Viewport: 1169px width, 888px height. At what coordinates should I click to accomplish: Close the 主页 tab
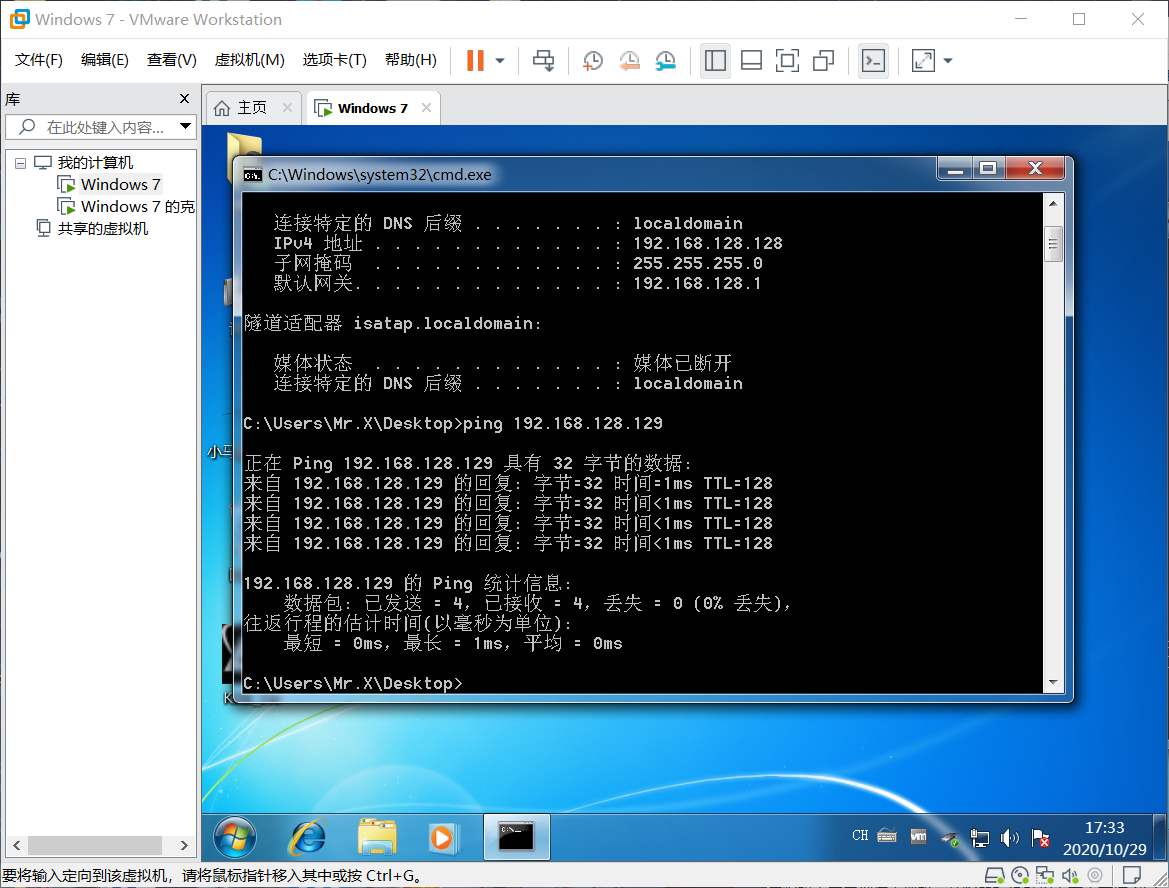287,108
